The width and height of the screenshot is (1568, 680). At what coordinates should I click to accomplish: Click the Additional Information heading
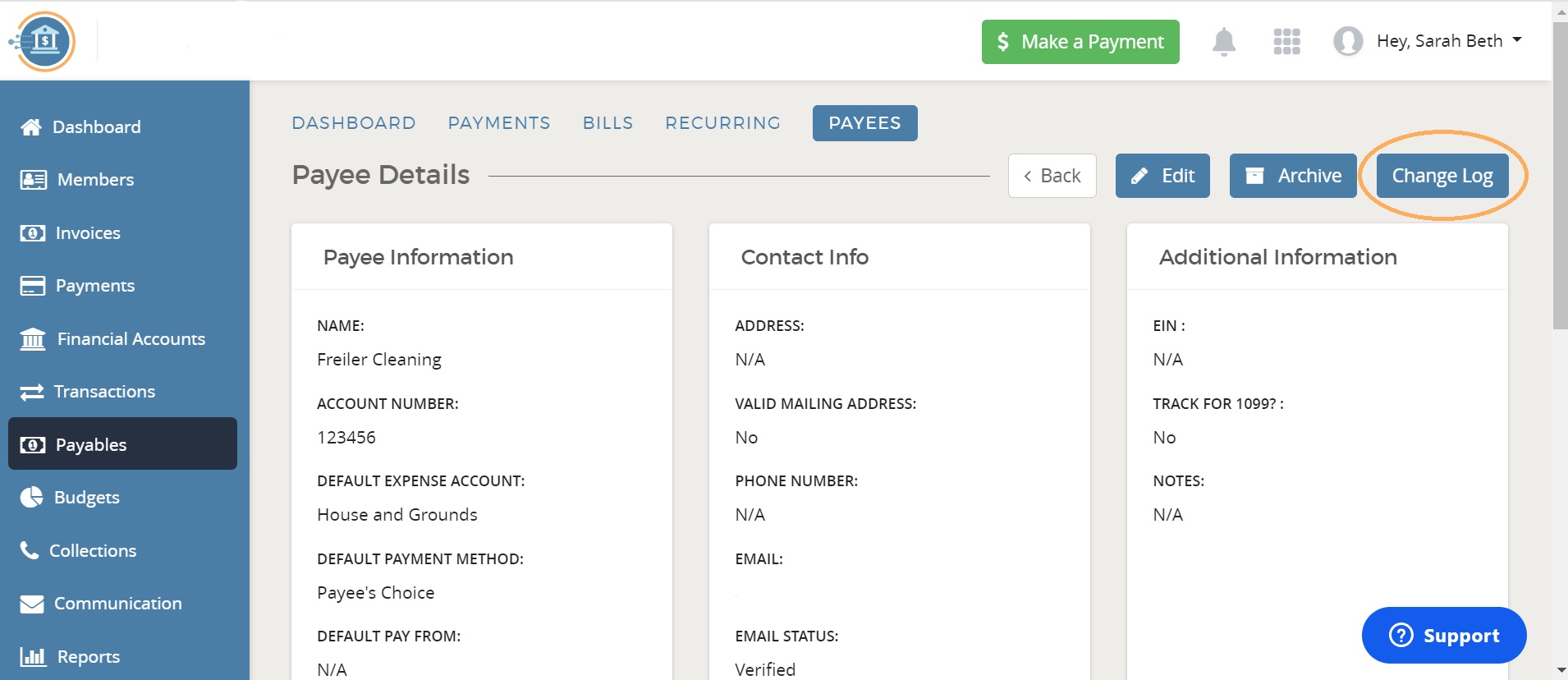click(x=1278, y=257)
